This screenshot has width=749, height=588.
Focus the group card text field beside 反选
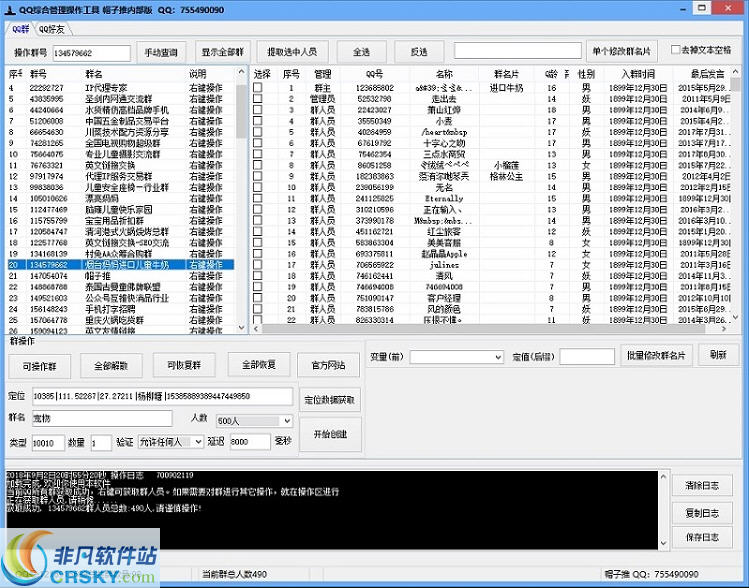[518, 51]
